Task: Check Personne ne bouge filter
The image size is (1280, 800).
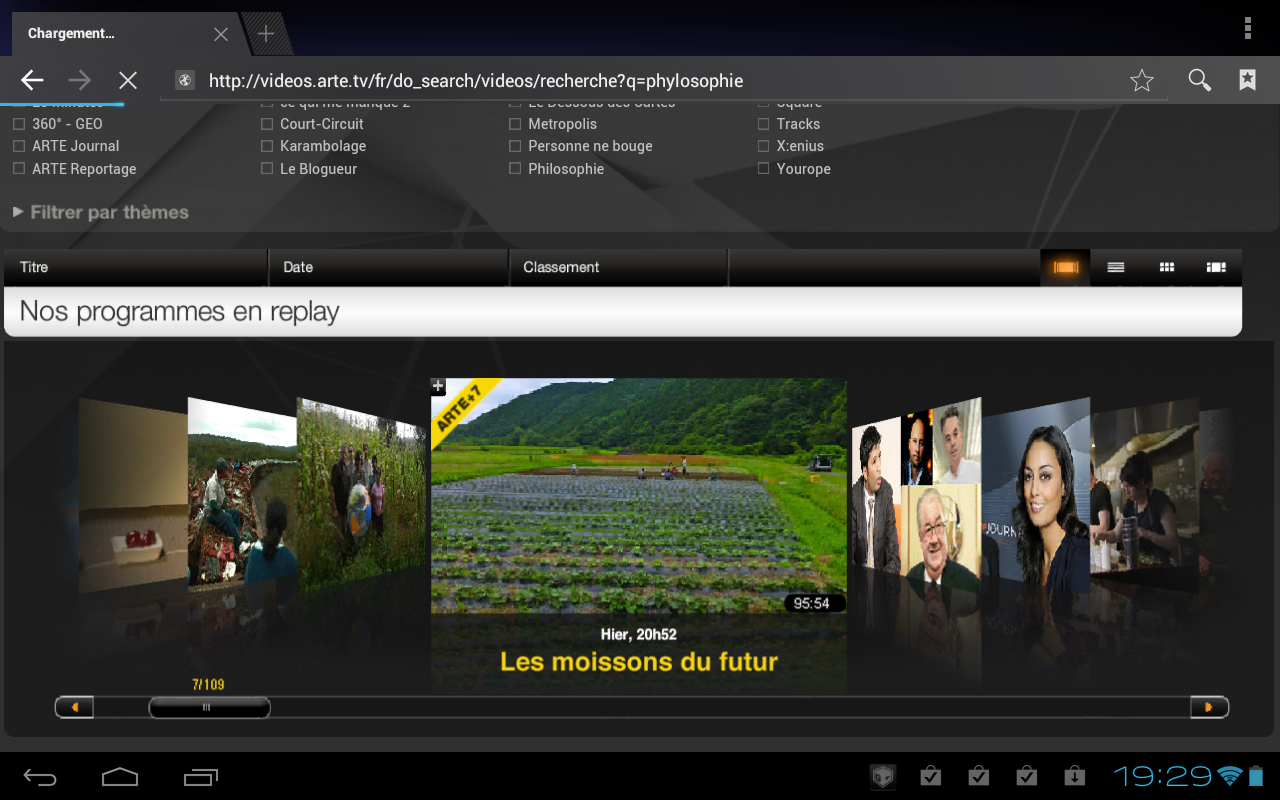Action: pyautogui.click(x=515, y=146)
